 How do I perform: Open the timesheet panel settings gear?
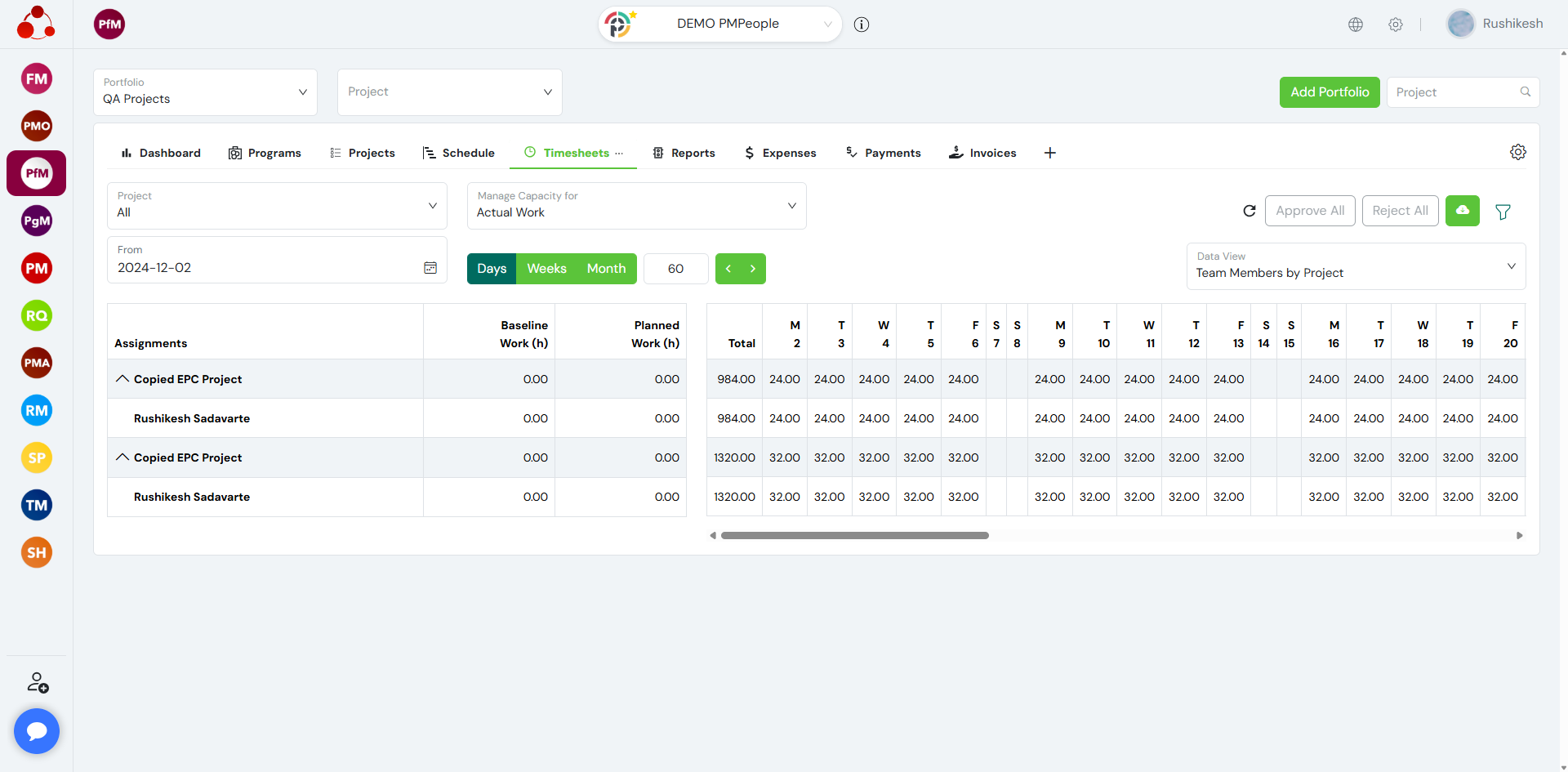point(1517,152)
